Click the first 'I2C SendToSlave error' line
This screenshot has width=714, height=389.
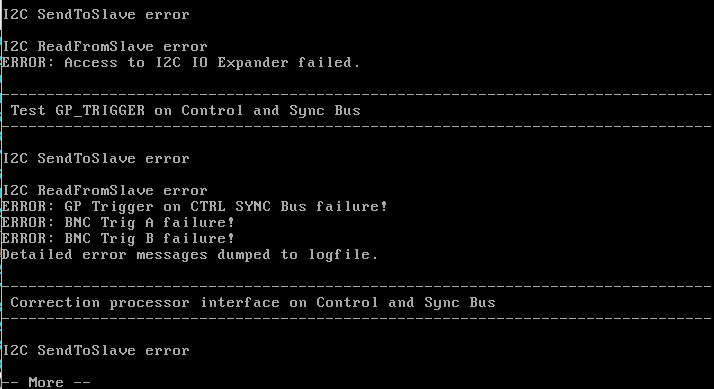(x=96, y=15)
